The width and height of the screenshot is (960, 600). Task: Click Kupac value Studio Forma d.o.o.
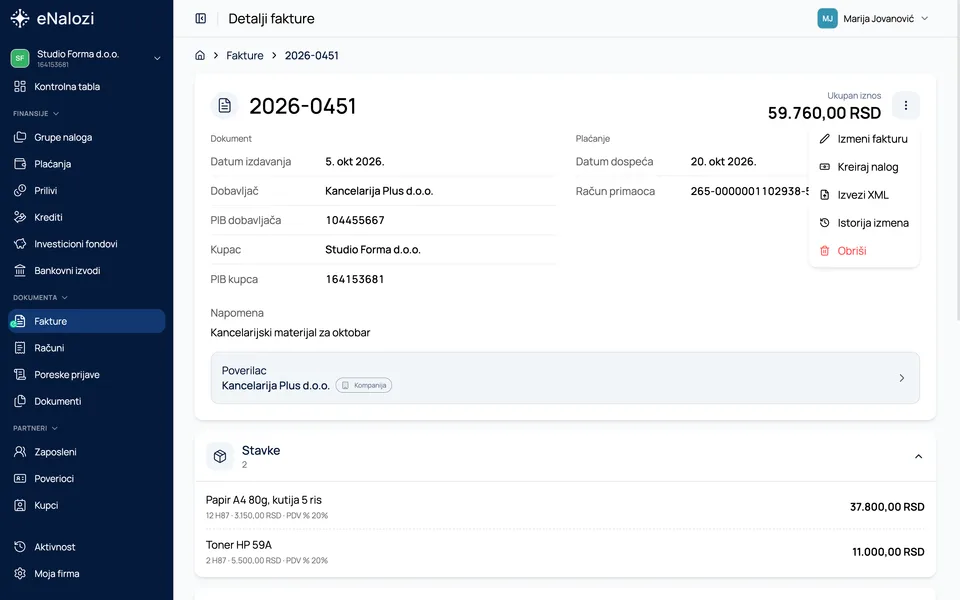(373, 250)
